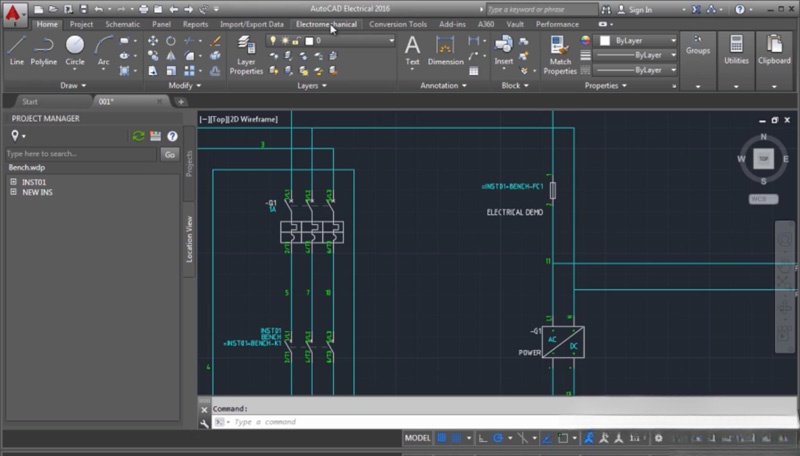Open the Reports ribbon tab
Viewport: 800px width, 456px height.
[195, 24]
